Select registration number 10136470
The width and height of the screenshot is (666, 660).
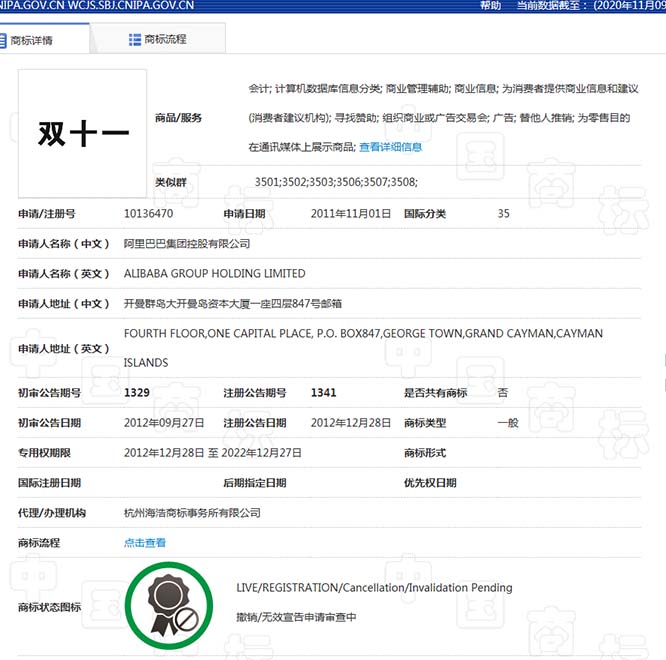click(x=148, y=213)
